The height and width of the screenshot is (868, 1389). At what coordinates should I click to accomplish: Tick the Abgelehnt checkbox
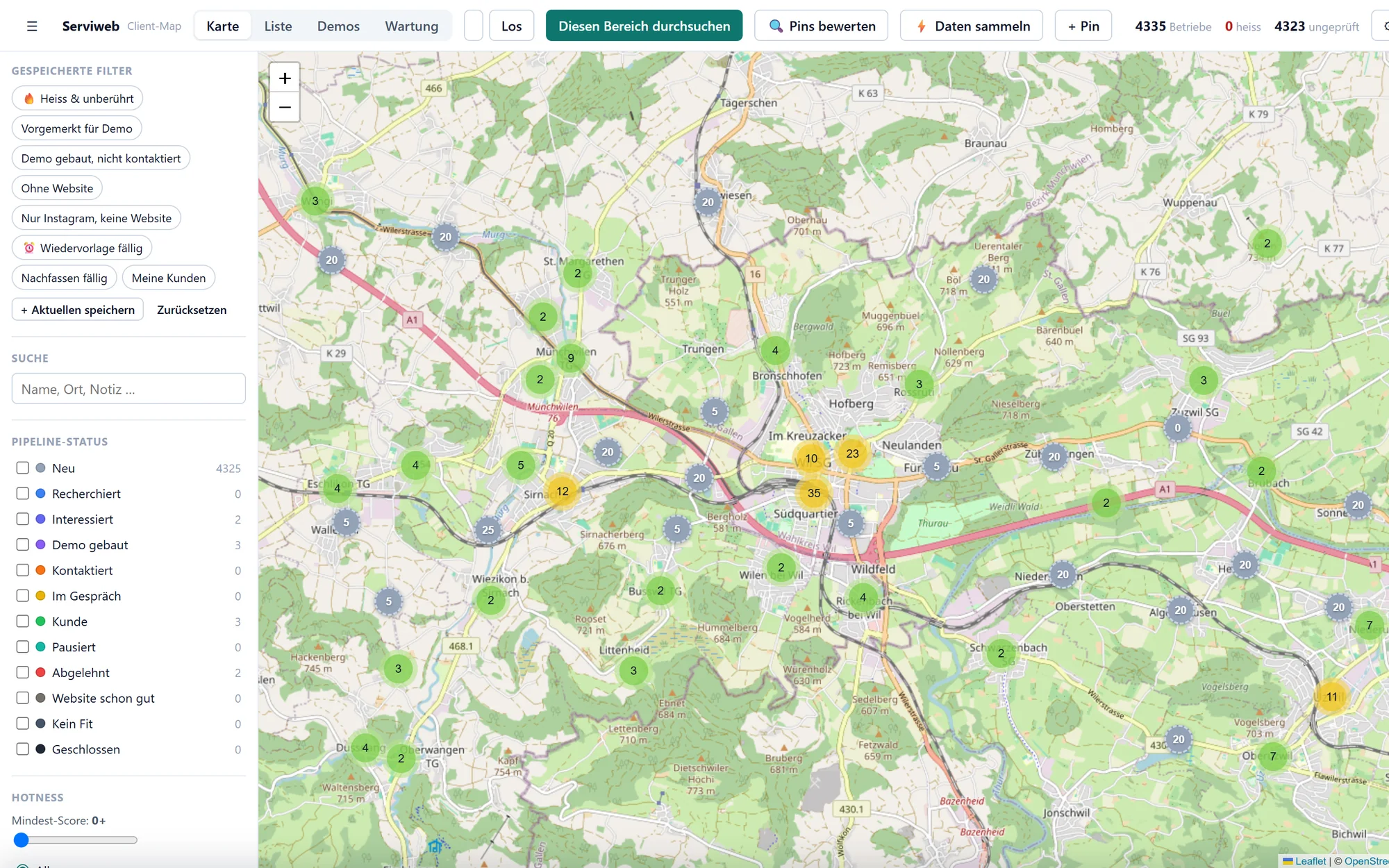click(x=22, y=673)
